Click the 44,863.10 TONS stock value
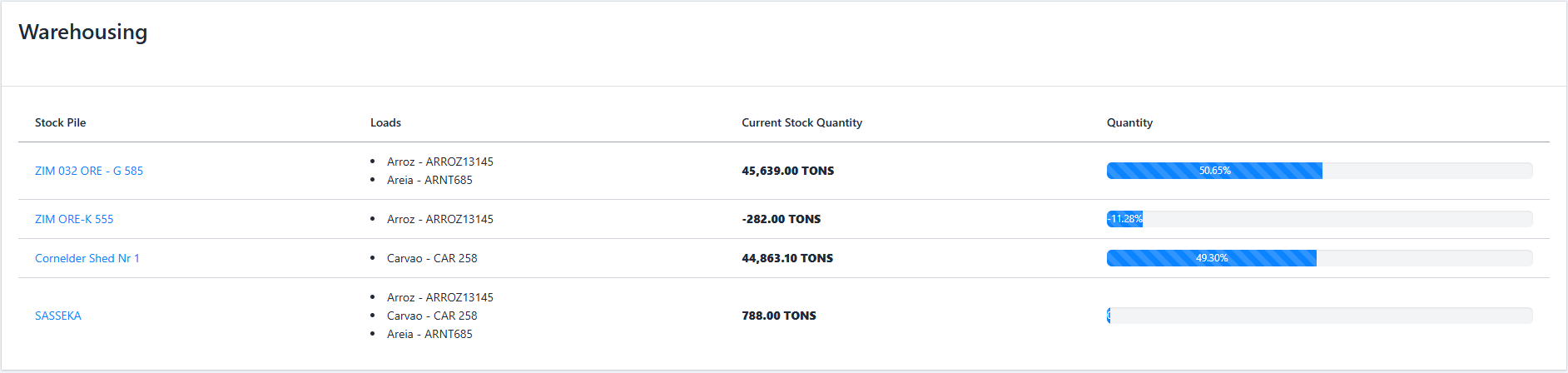1568x373 pixels. (x=787, y=258)
